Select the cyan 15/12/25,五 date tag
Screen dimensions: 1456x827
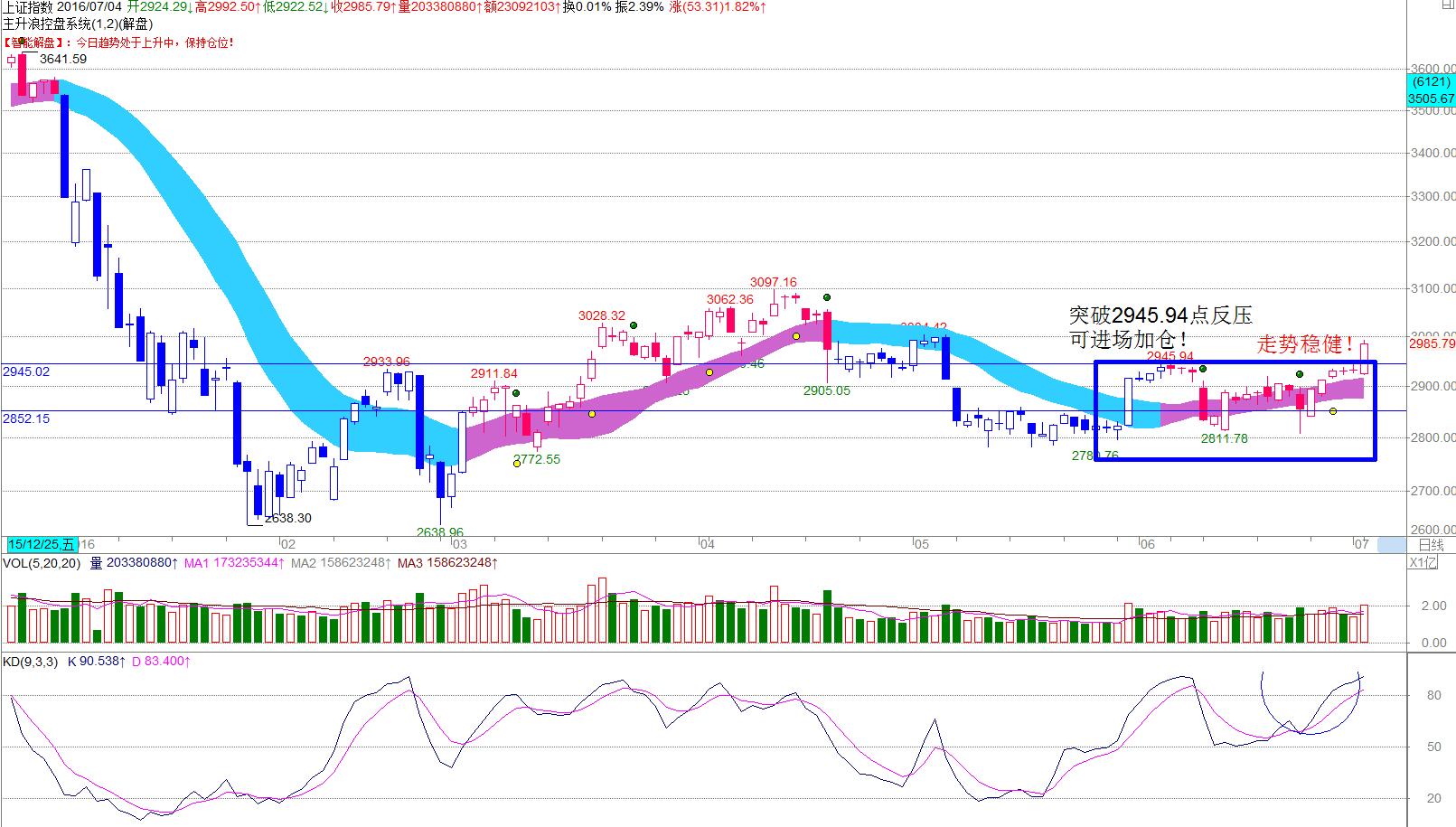coord(42,544)
